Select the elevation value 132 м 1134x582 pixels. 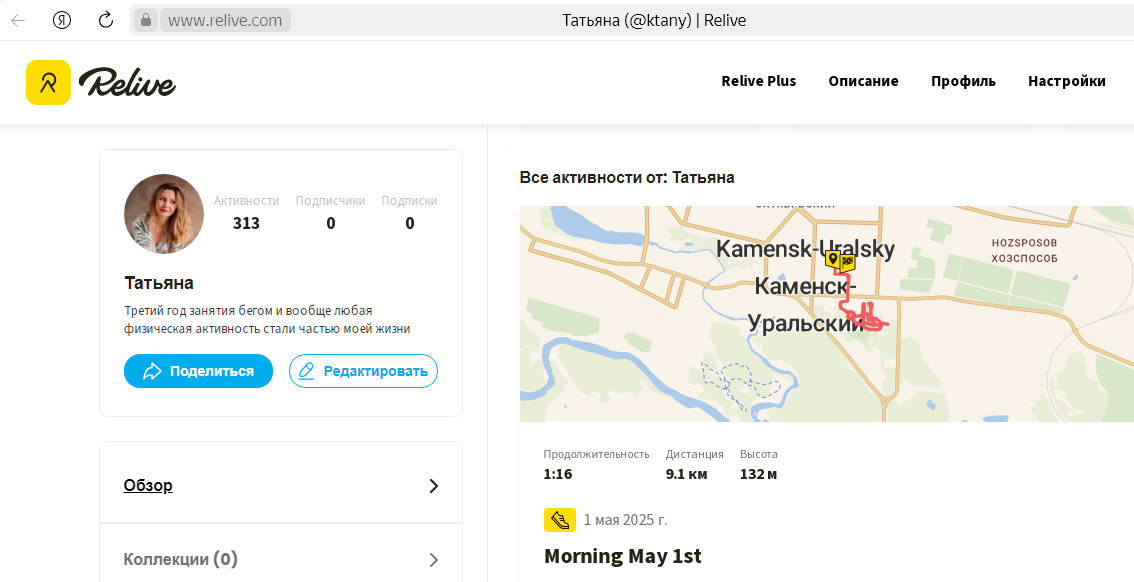pos(759,474)
